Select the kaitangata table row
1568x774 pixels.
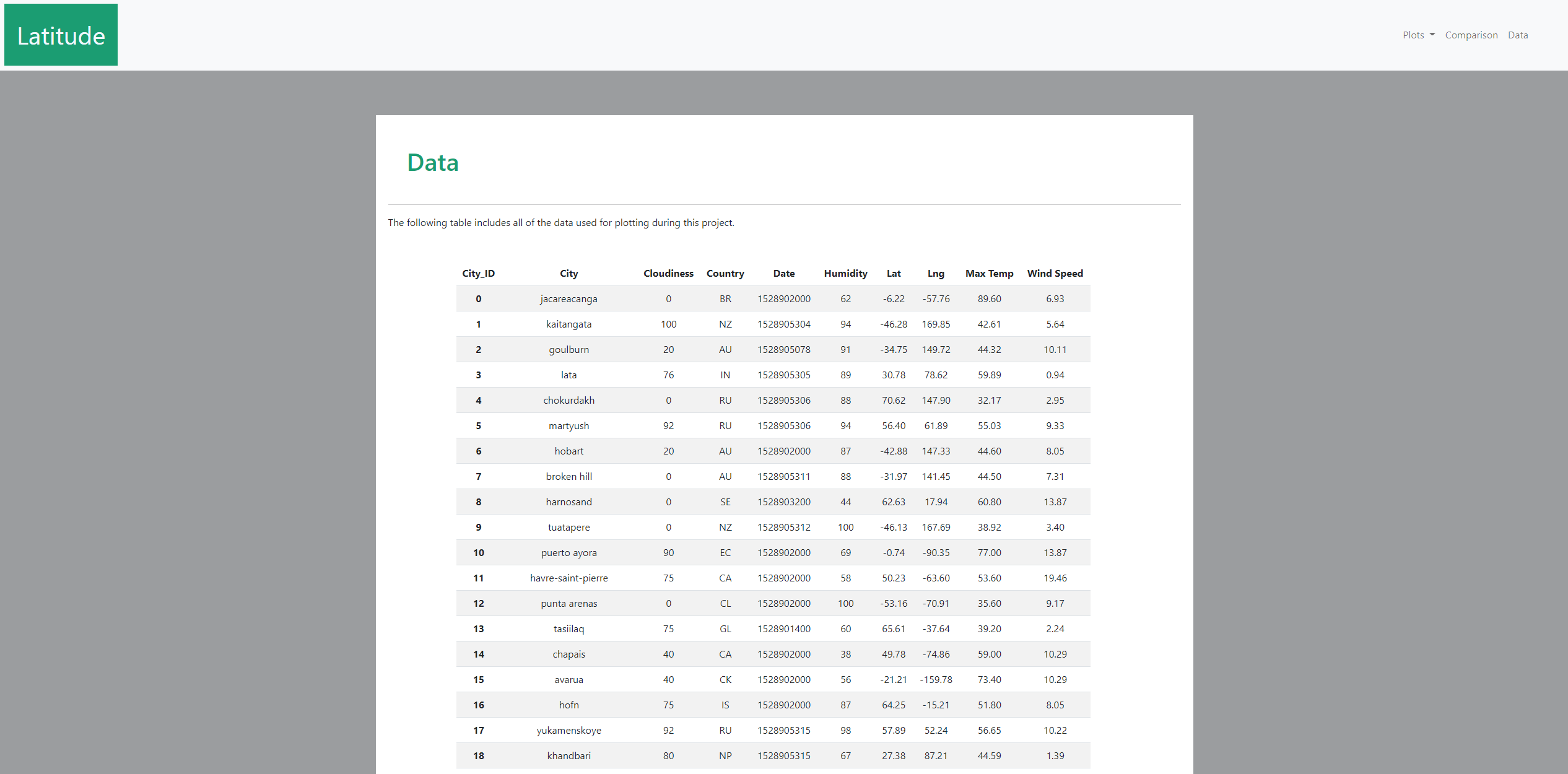(x=773, y=324)
